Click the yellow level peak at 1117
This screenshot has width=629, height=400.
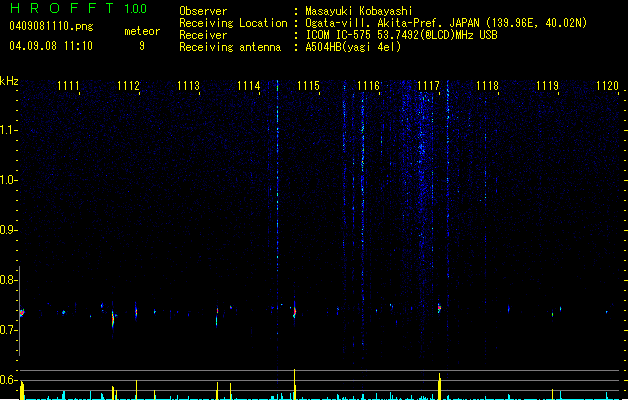coord(440,386)
